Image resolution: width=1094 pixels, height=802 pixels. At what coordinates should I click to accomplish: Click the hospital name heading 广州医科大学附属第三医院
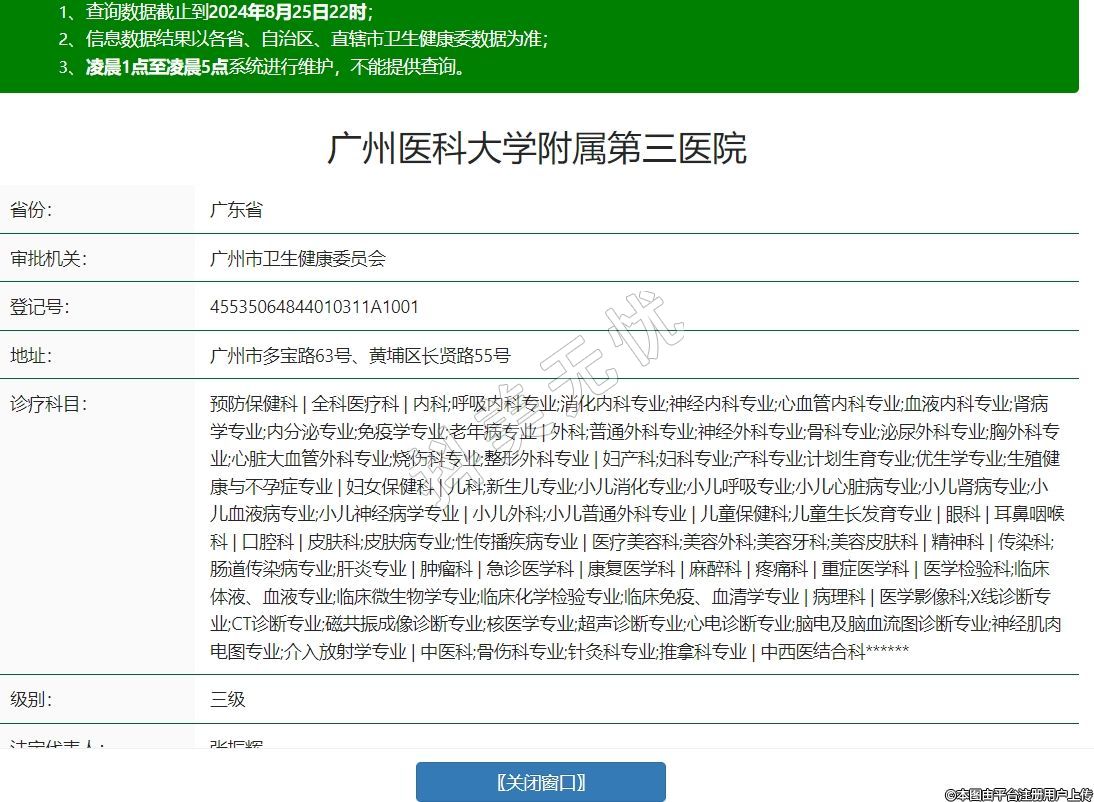click(x=537, y=149)
